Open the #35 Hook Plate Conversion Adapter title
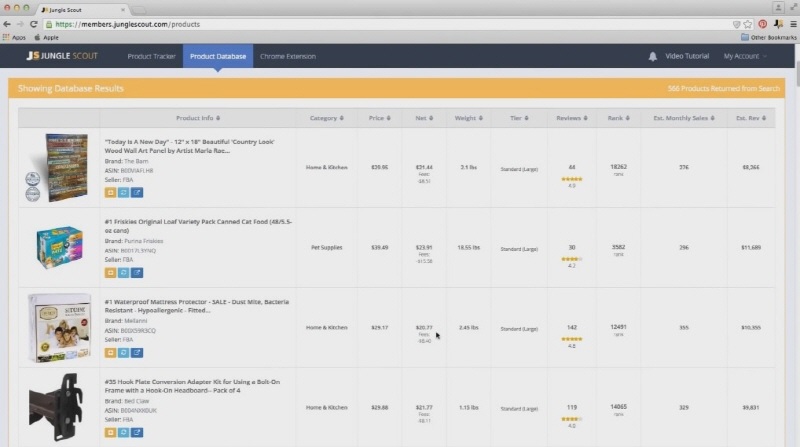The width and height of the screenshot is (800, 447). click(x=192, y=386)
